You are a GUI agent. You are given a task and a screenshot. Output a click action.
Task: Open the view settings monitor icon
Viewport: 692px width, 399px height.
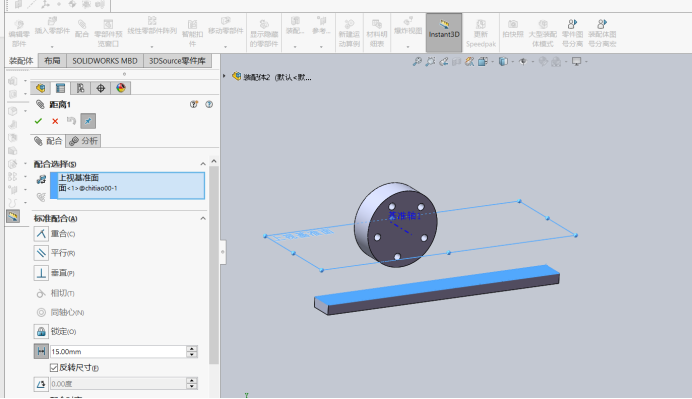click(576, 62)
